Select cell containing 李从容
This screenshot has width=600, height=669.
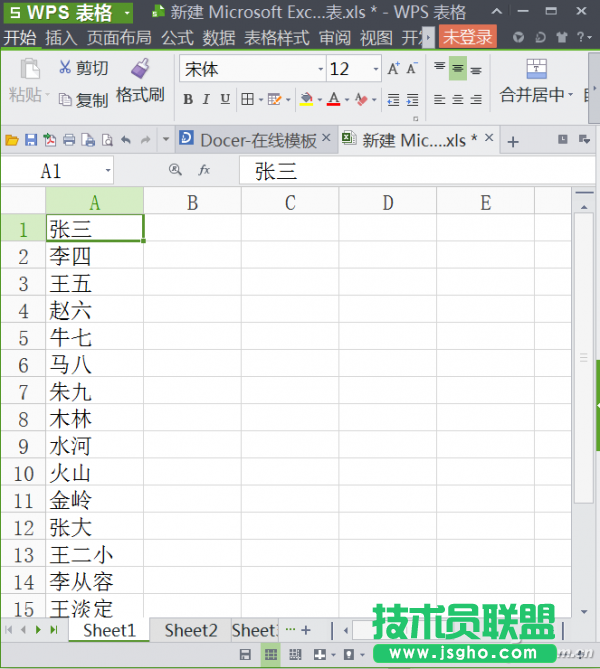pos(94,582)
